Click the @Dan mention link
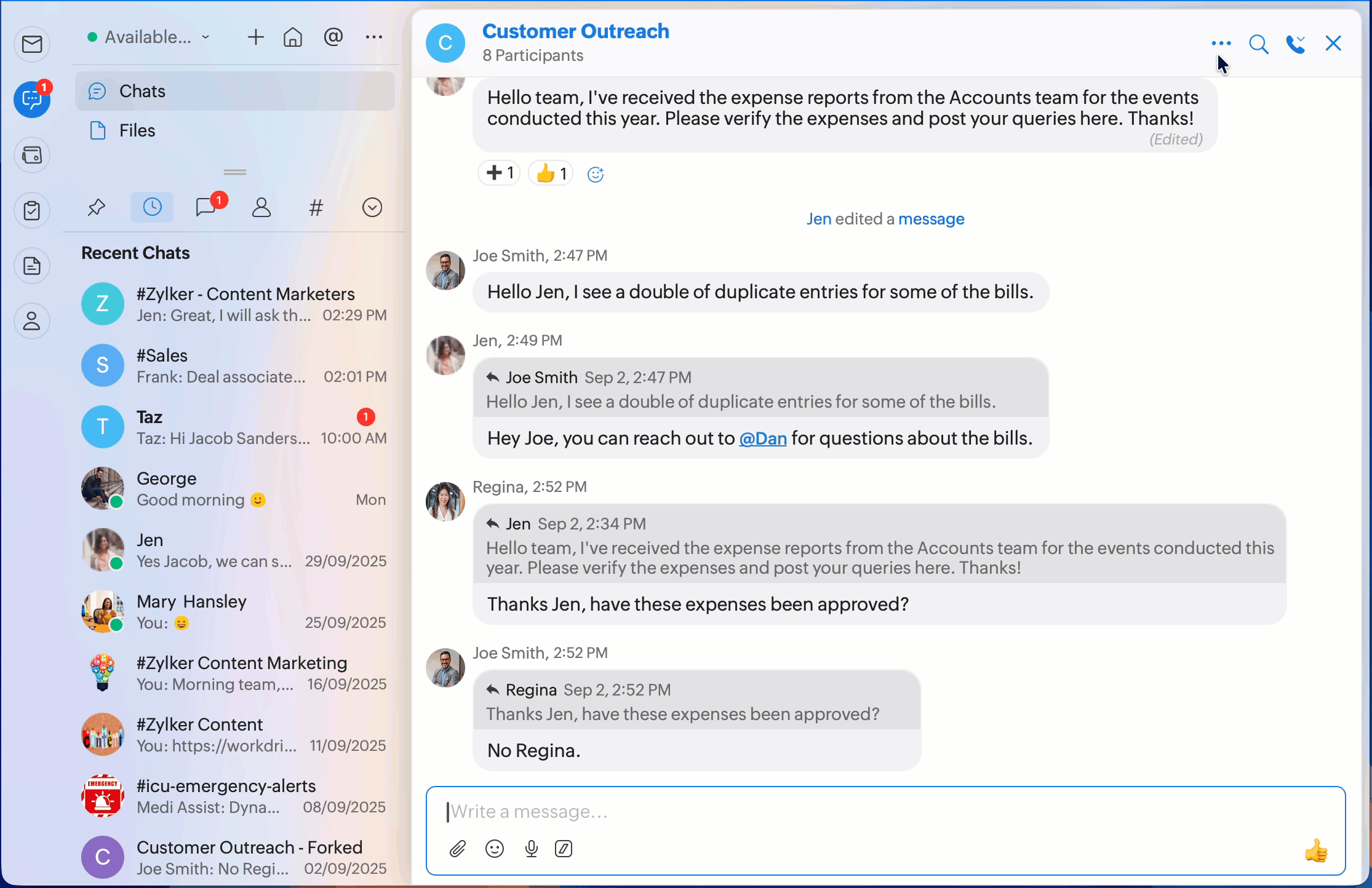The width and height of the screenshot is (1372, 888). pos(763,438)
